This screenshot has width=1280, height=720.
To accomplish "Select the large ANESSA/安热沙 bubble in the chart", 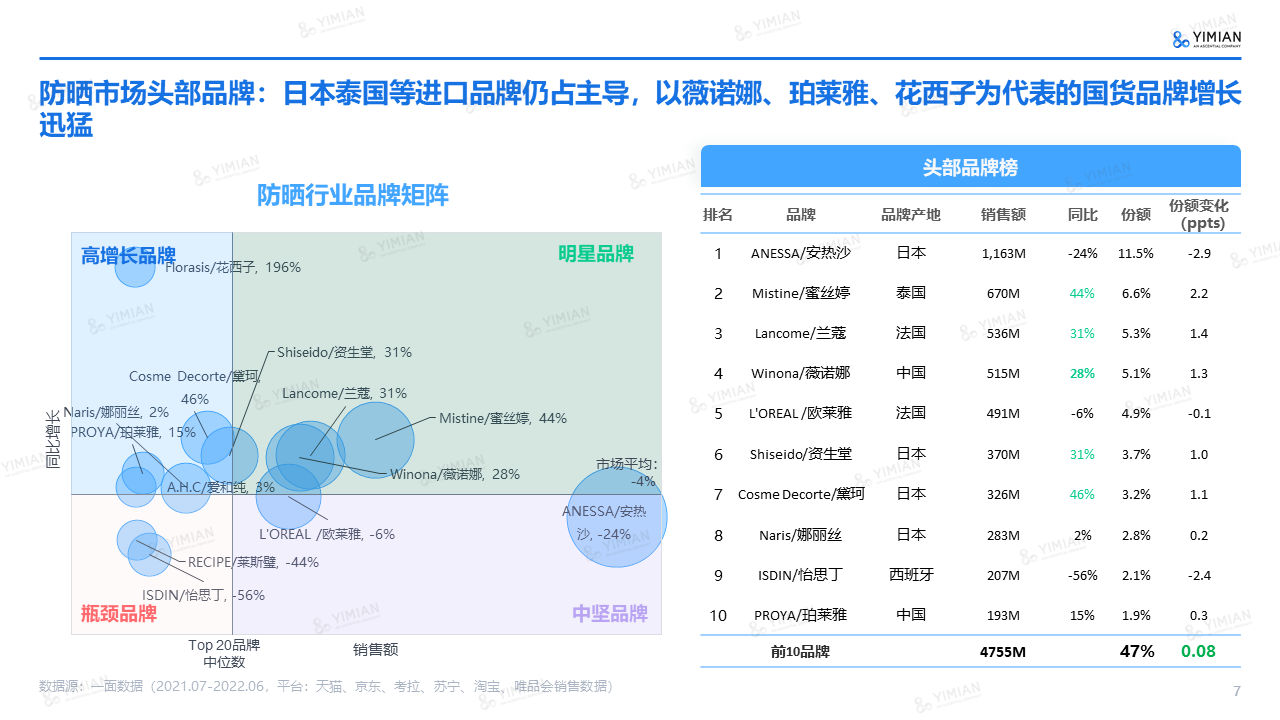I will click(x=617, y=516).
